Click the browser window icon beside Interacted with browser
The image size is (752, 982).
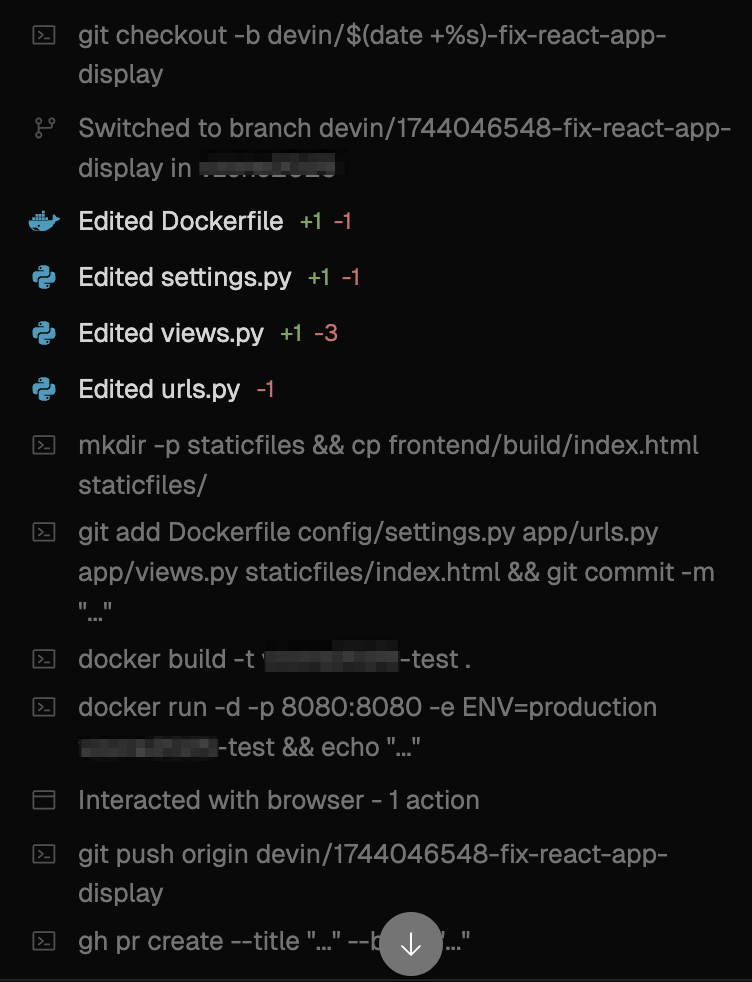point(44,800)
